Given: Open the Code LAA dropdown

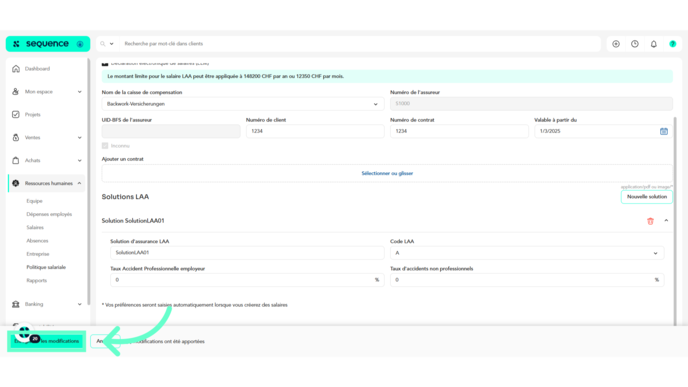Looking at the screenshot, I should pos(527,253).
